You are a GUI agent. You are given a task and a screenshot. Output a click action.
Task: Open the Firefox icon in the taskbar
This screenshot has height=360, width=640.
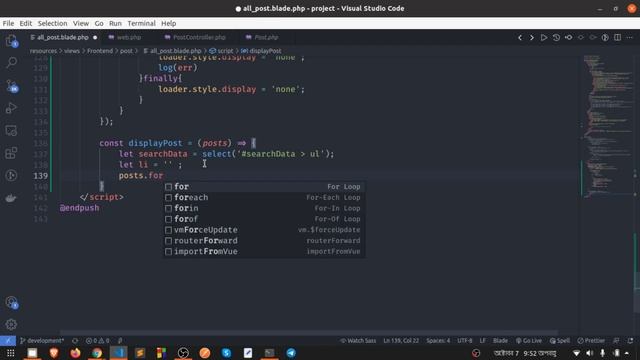click(75, 353)
